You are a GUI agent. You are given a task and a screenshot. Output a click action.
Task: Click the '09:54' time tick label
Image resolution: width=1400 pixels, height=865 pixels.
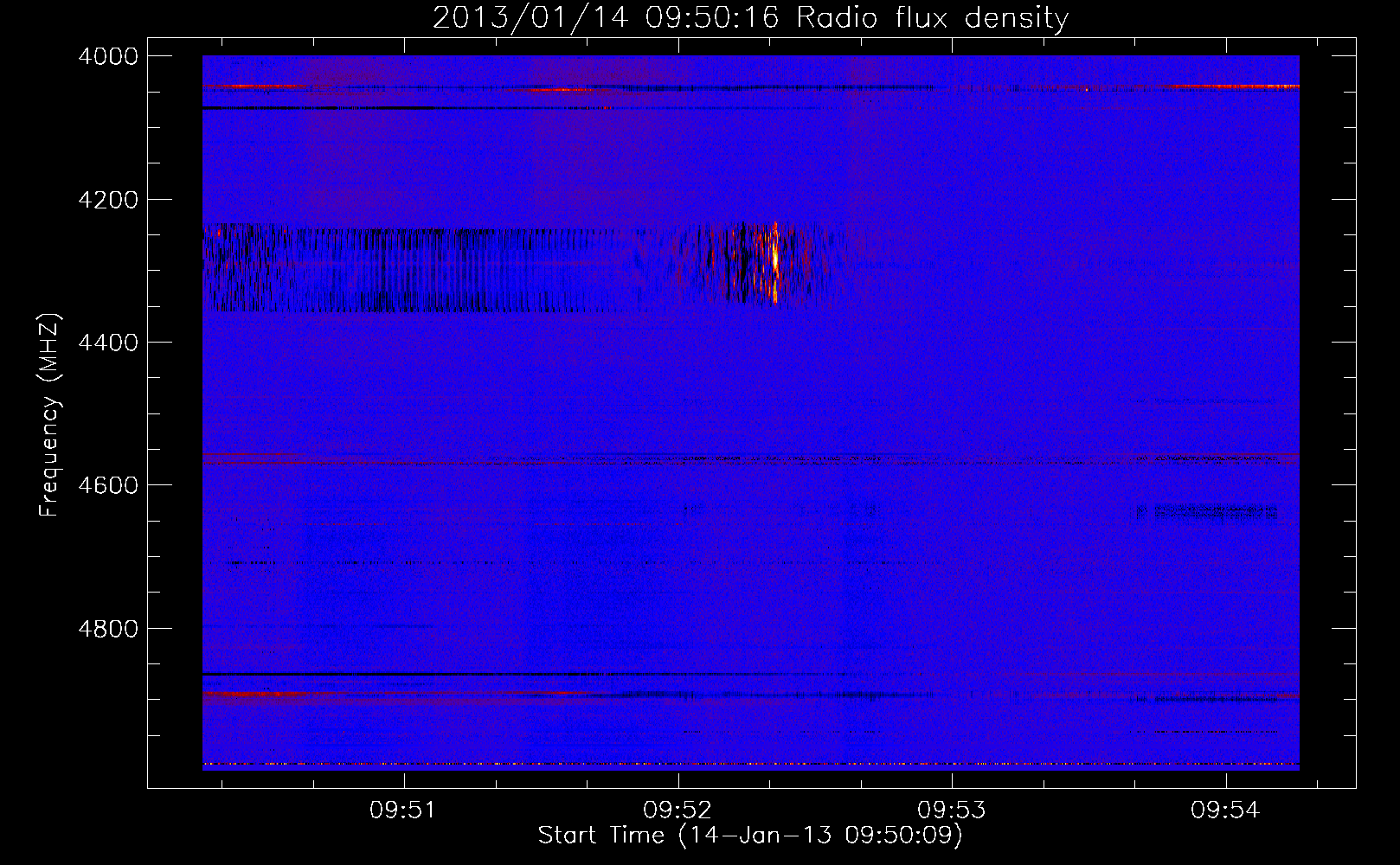click(1224, 811)
